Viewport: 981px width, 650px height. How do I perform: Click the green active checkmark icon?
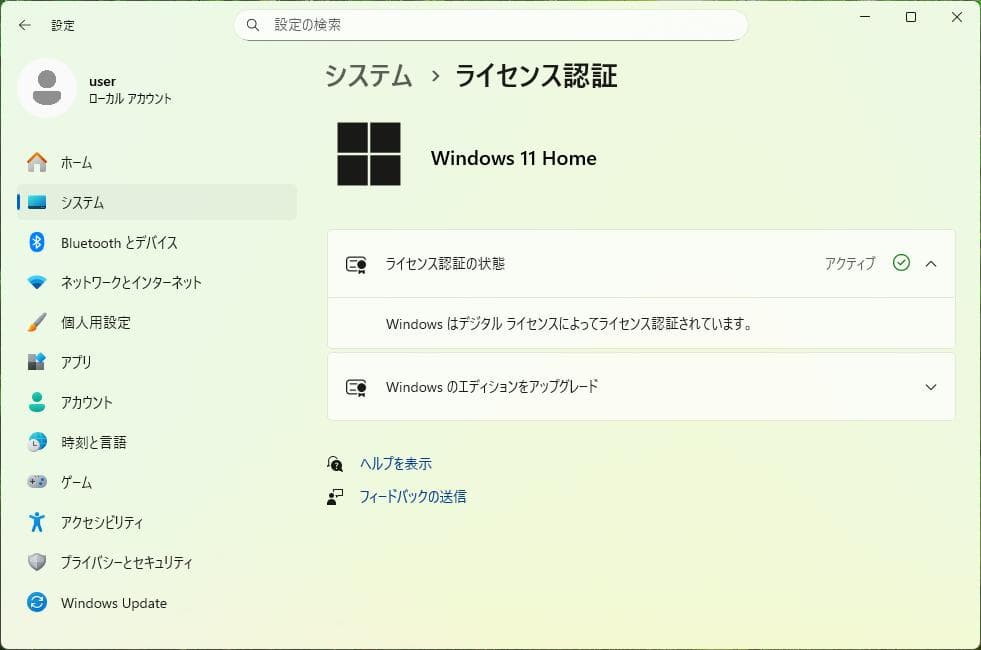click(x=901, y=263)
